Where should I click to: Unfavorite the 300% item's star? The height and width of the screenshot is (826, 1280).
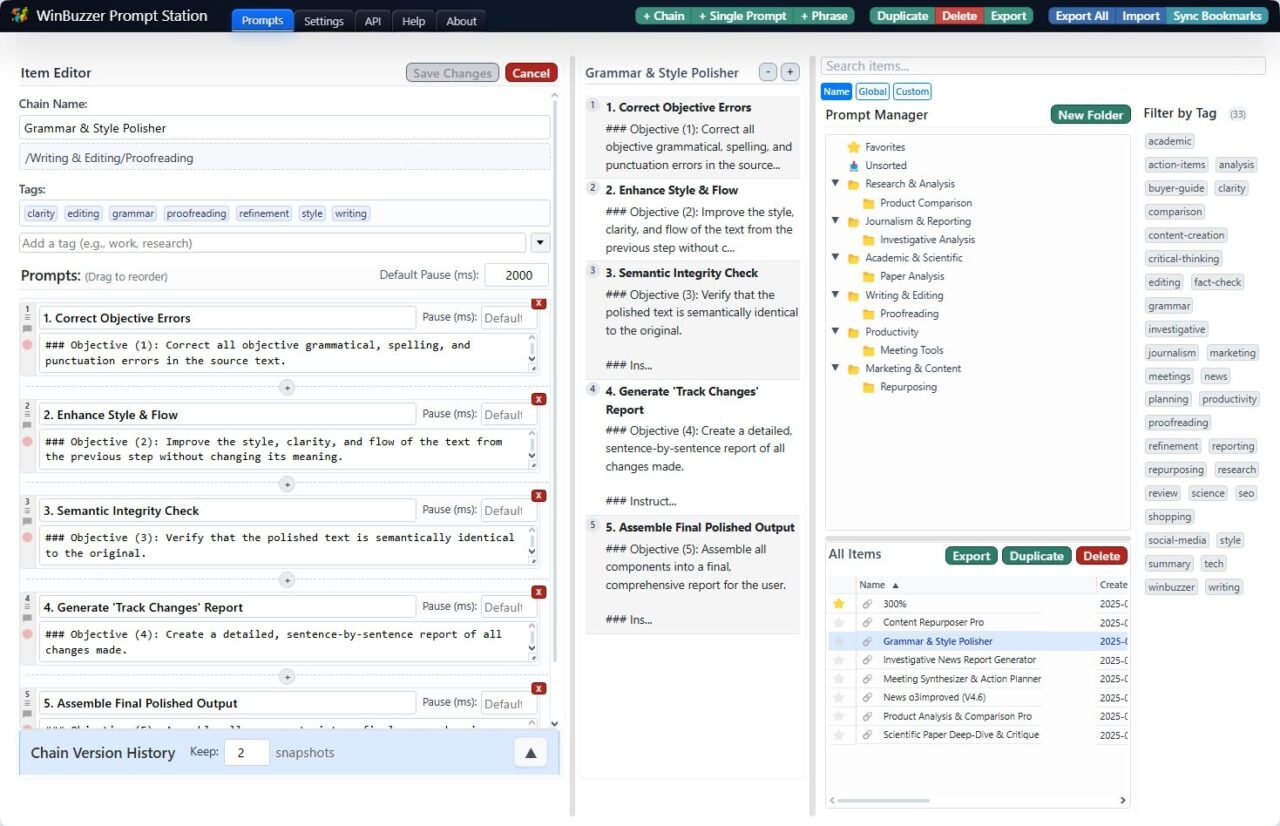[838, 603]
